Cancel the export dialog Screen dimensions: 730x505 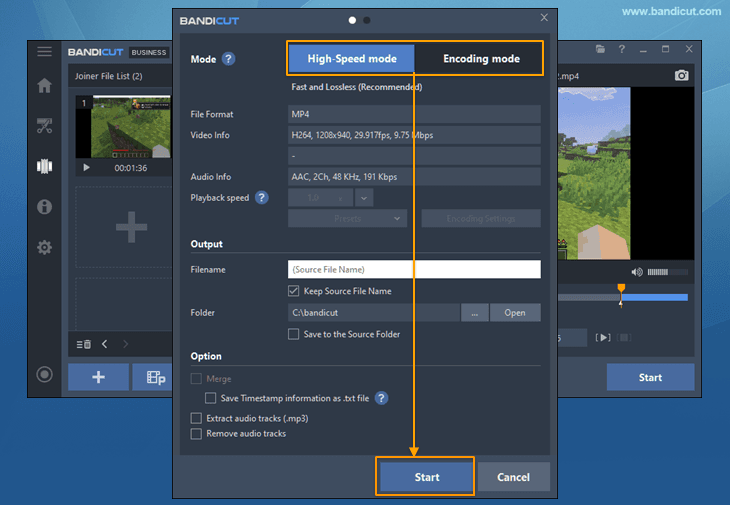[x=514, y=477]
